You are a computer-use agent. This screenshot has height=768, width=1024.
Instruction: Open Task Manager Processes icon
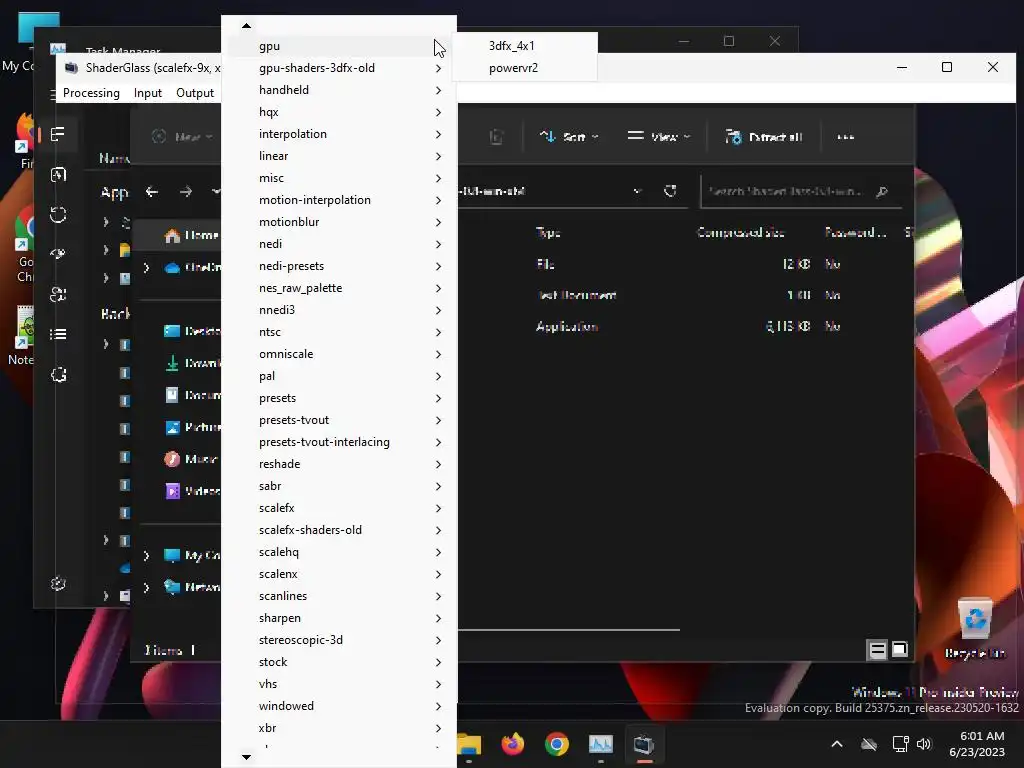click(x=58, y=135)
